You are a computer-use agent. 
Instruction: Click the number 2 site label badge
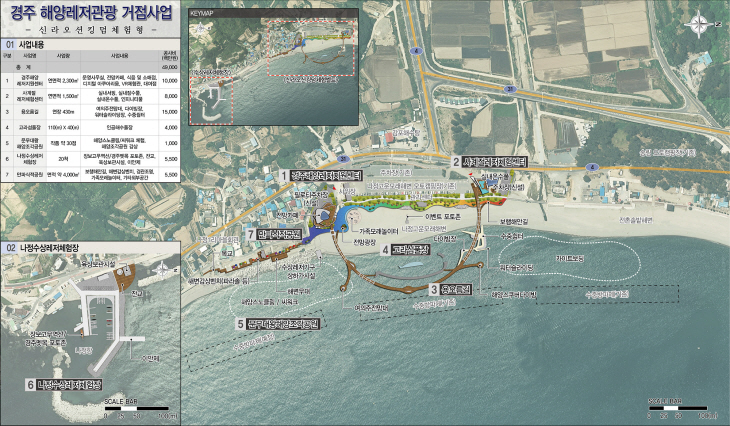pyautogui.click(x=457, y=162)
